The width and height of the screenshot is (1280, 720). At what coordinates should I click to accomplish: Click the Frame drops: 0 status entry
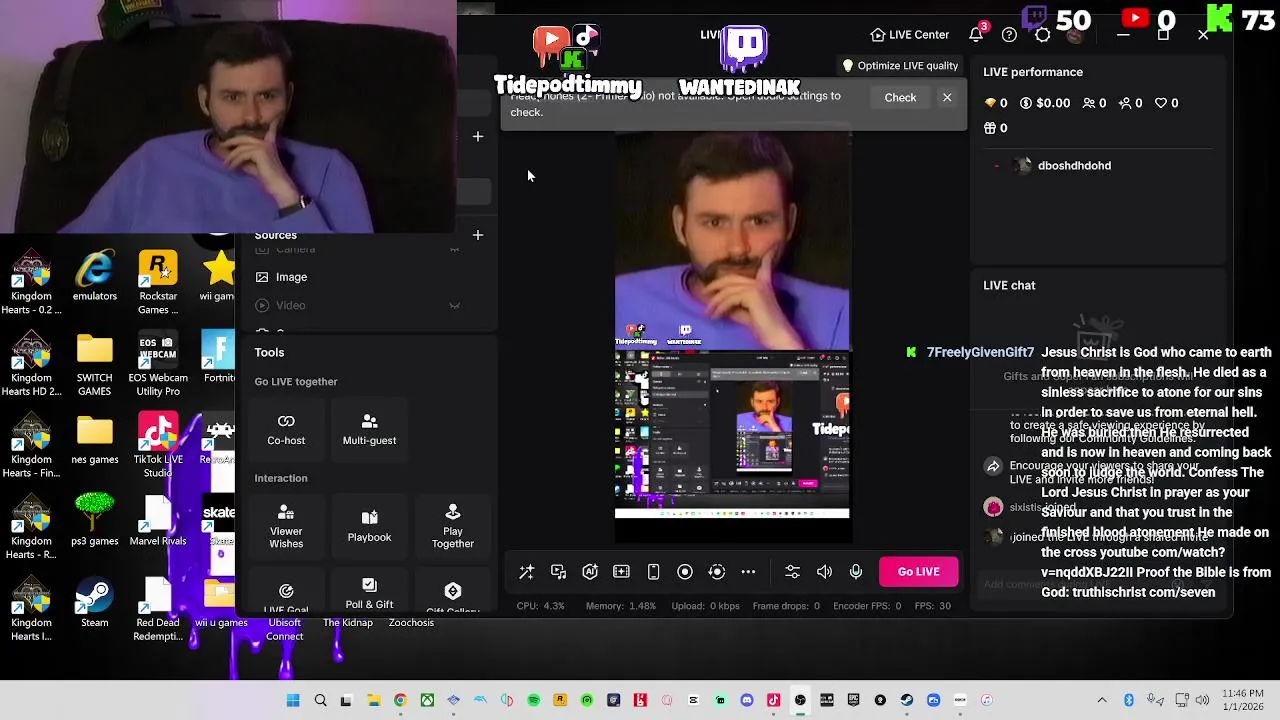(786, 606)
